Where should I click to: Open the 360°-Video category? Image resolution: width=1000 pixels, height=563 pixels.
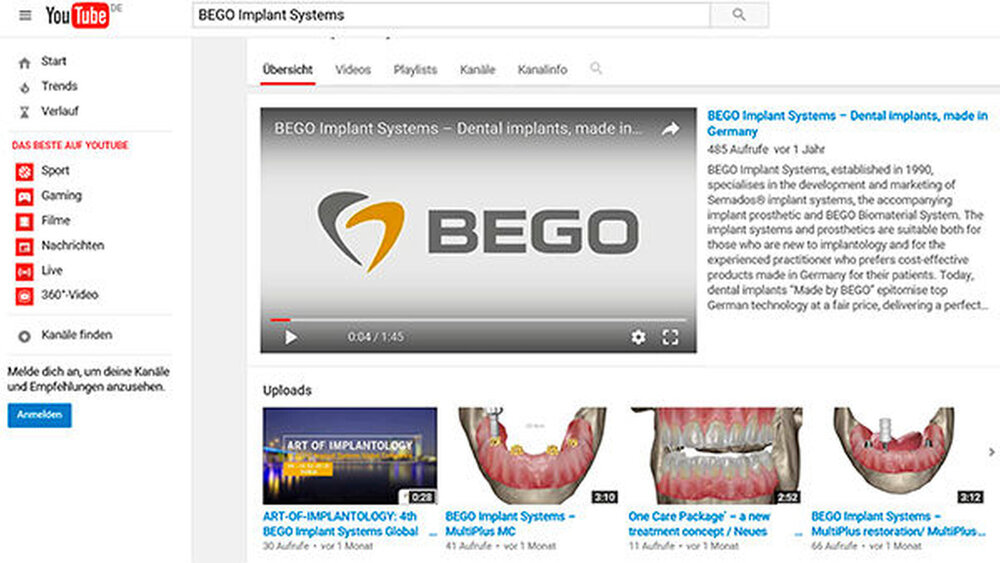(69, 295)
